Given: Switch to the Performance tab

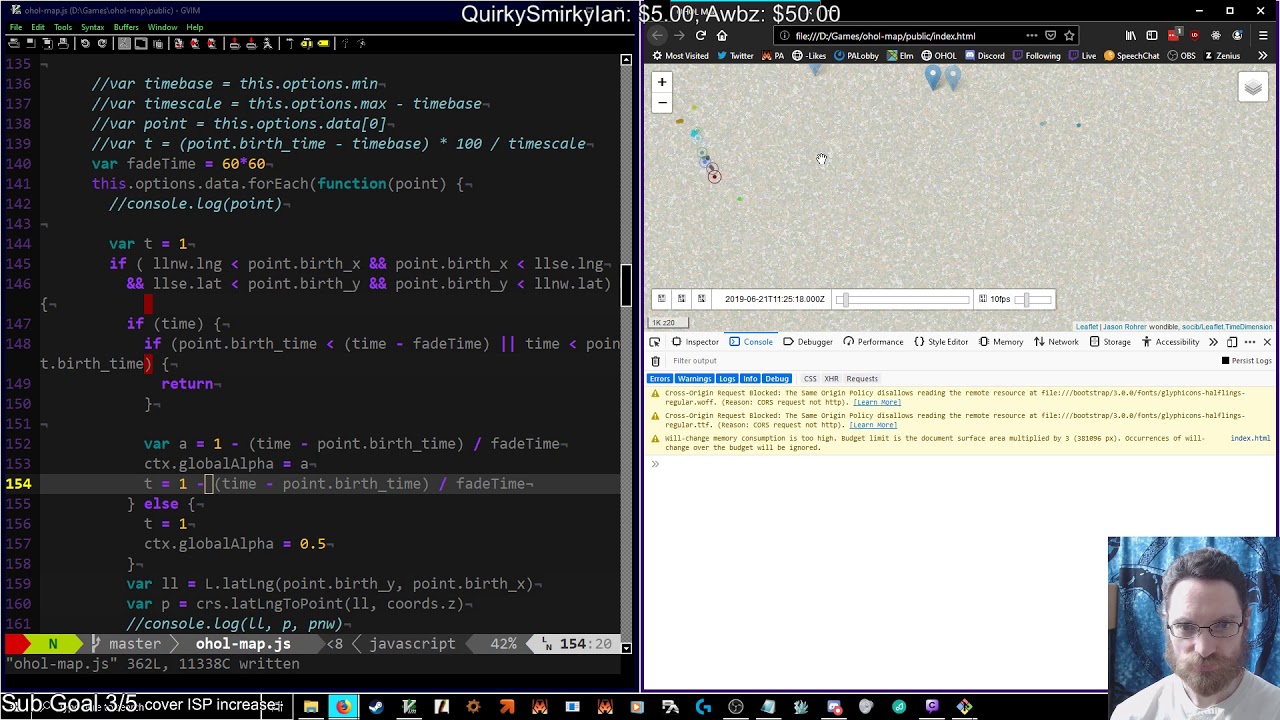Looking at the screenshot, I should tap(872, 342).
